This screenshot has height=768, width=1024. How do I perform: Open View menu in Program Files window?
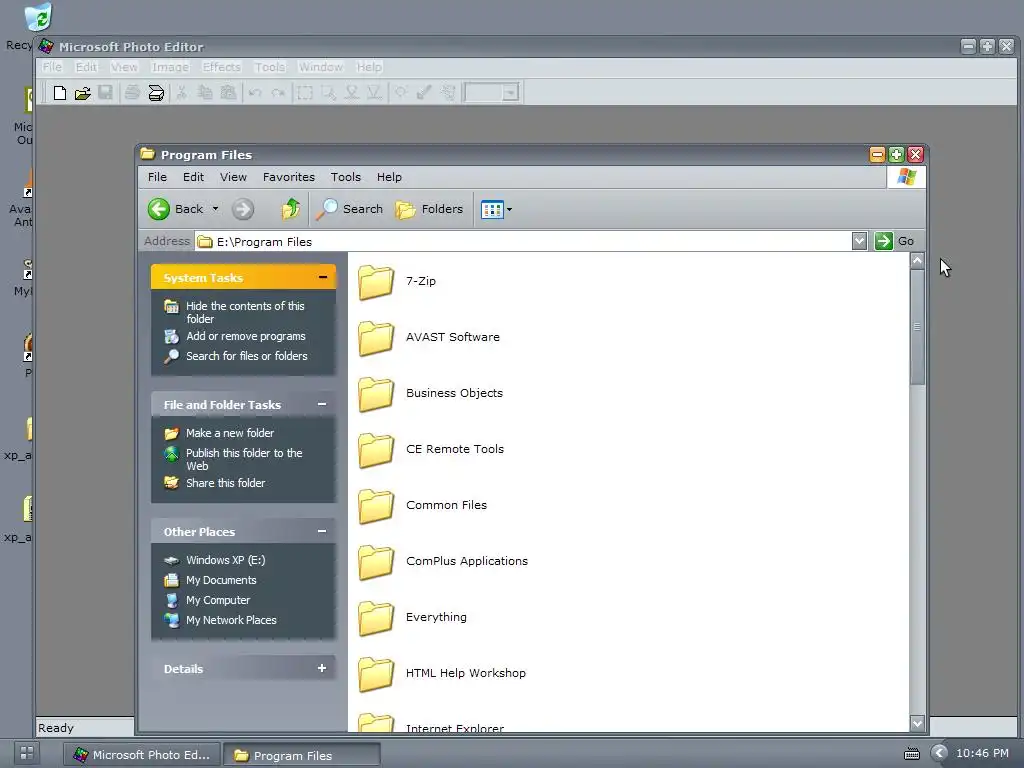coord(233,177)
